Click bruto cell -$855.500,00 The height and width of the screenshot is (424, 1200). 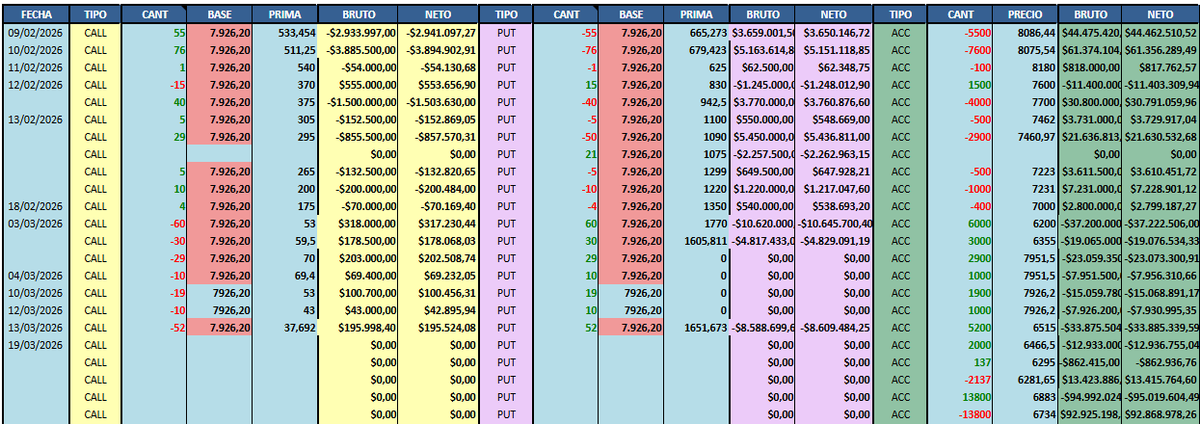pyautogui.click(x=357, y=137)
